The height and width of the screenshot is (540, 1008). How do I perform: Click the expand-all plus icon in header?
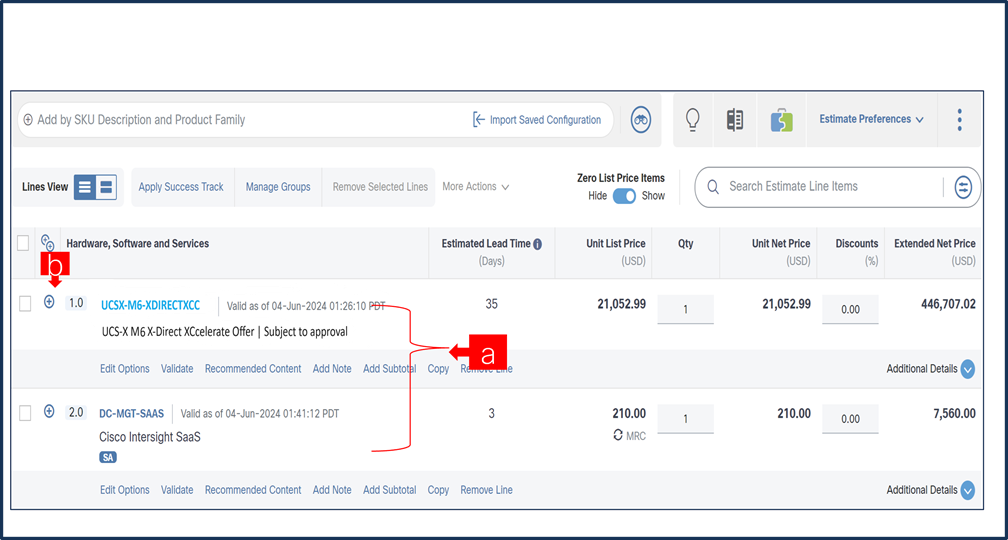click(x=48, y=243)
